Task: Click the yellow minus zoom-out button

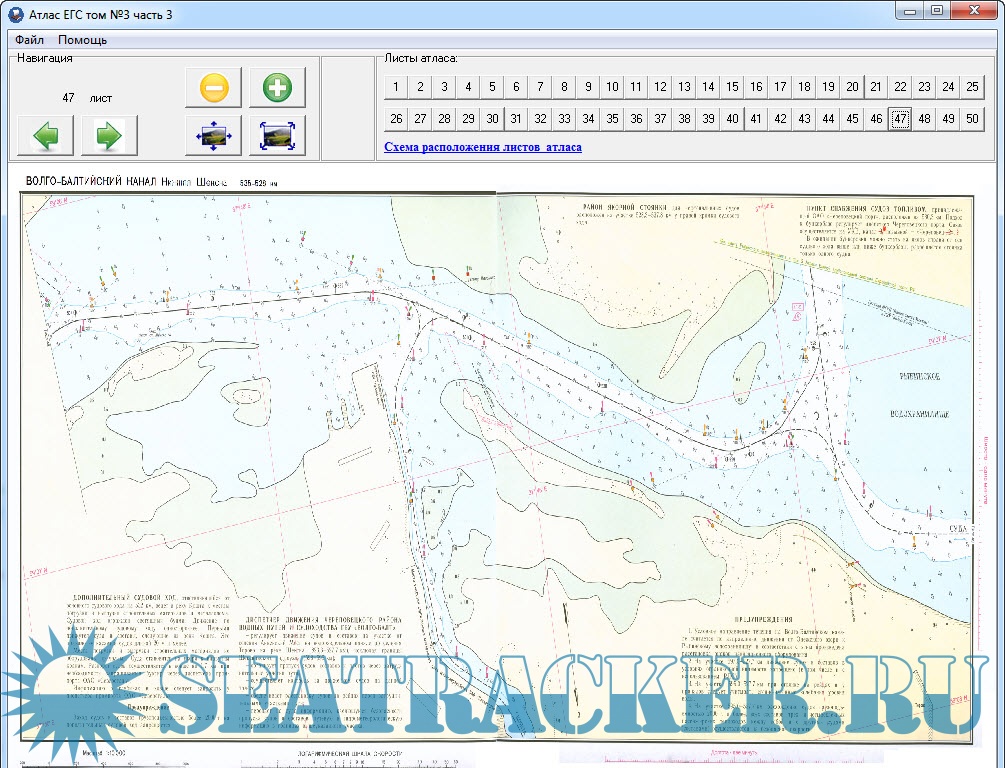Action: click(213, 88)
